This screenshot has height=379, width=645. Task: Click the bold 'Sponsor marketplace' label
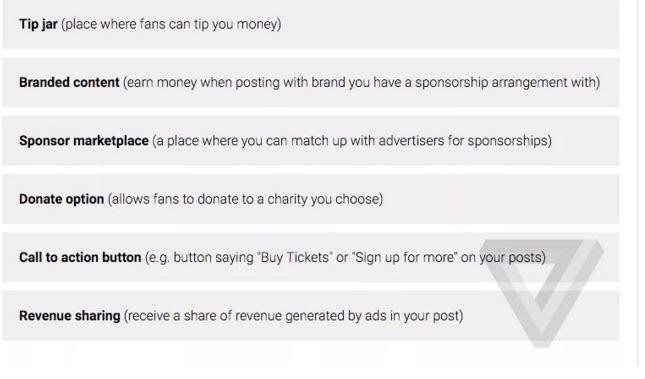[84, 141]
